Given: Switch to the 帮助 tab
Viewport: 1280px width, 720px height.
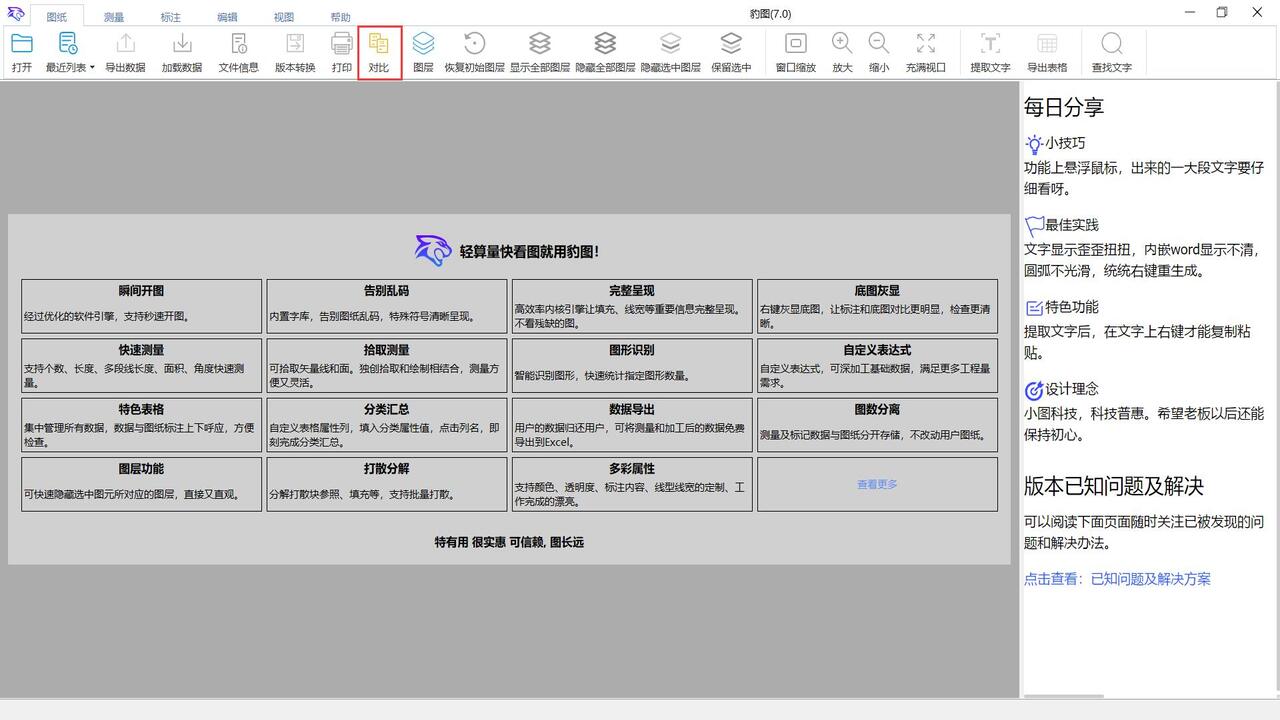Looking at the screenshot, I should (340, 17).
